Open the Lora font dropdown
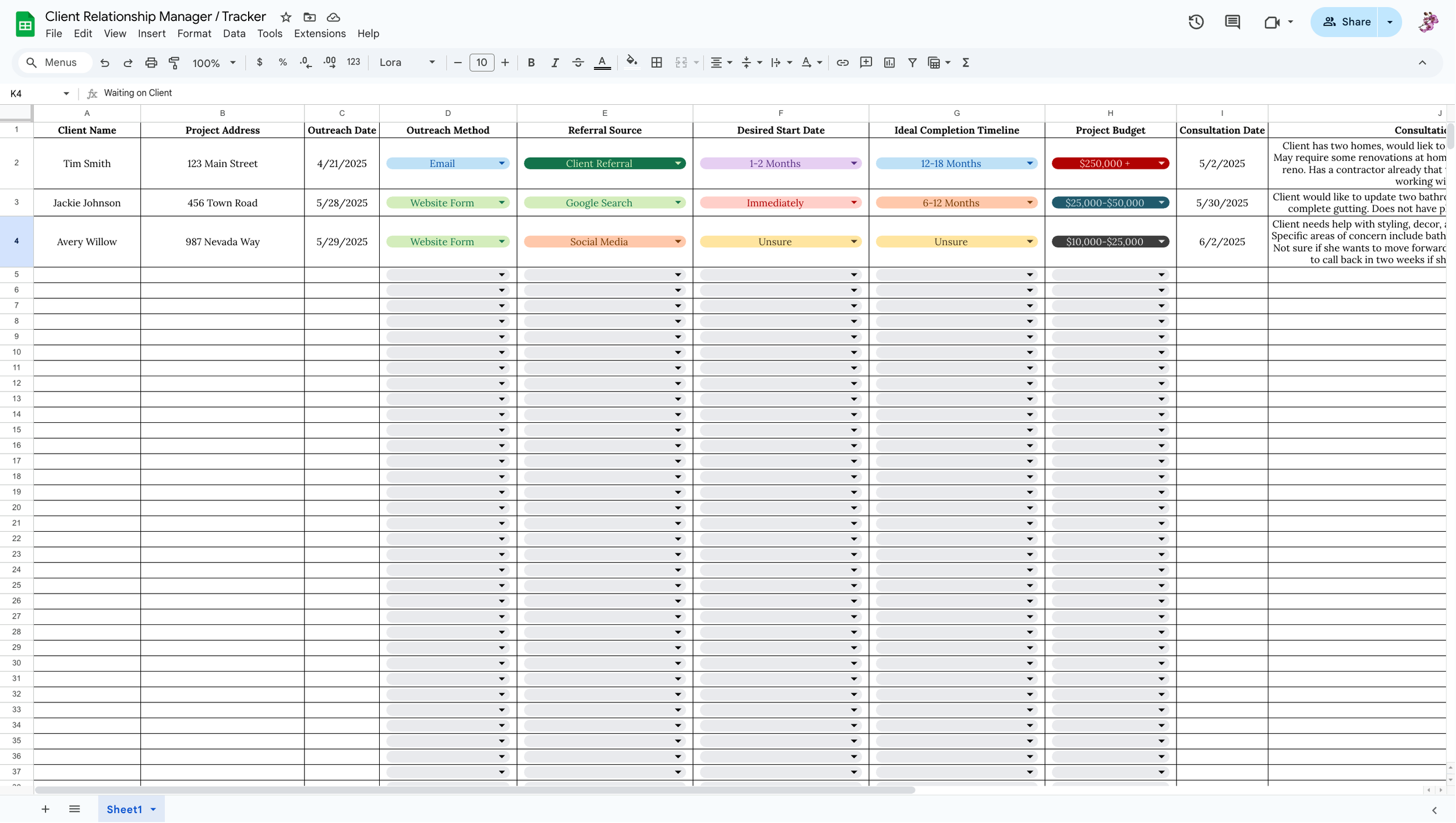1456x823 pixels. pyautogui.click(x=407, y=63)
